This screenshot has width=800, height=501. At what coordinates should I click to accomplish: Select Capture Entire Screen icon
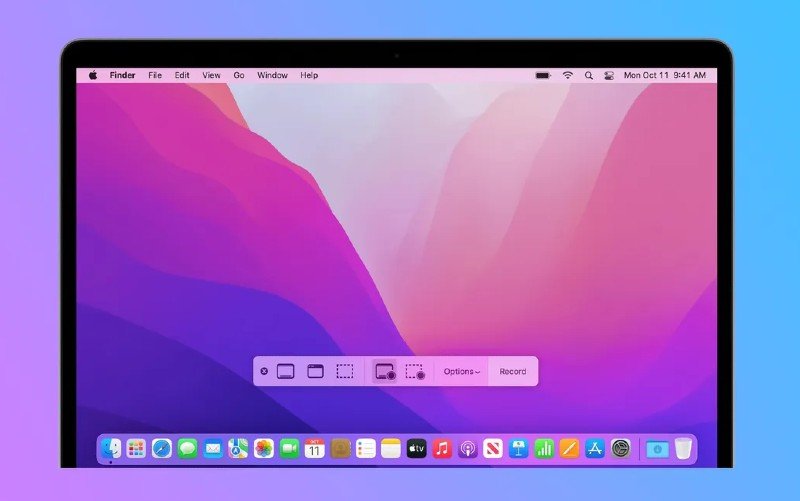coord(286,371)
